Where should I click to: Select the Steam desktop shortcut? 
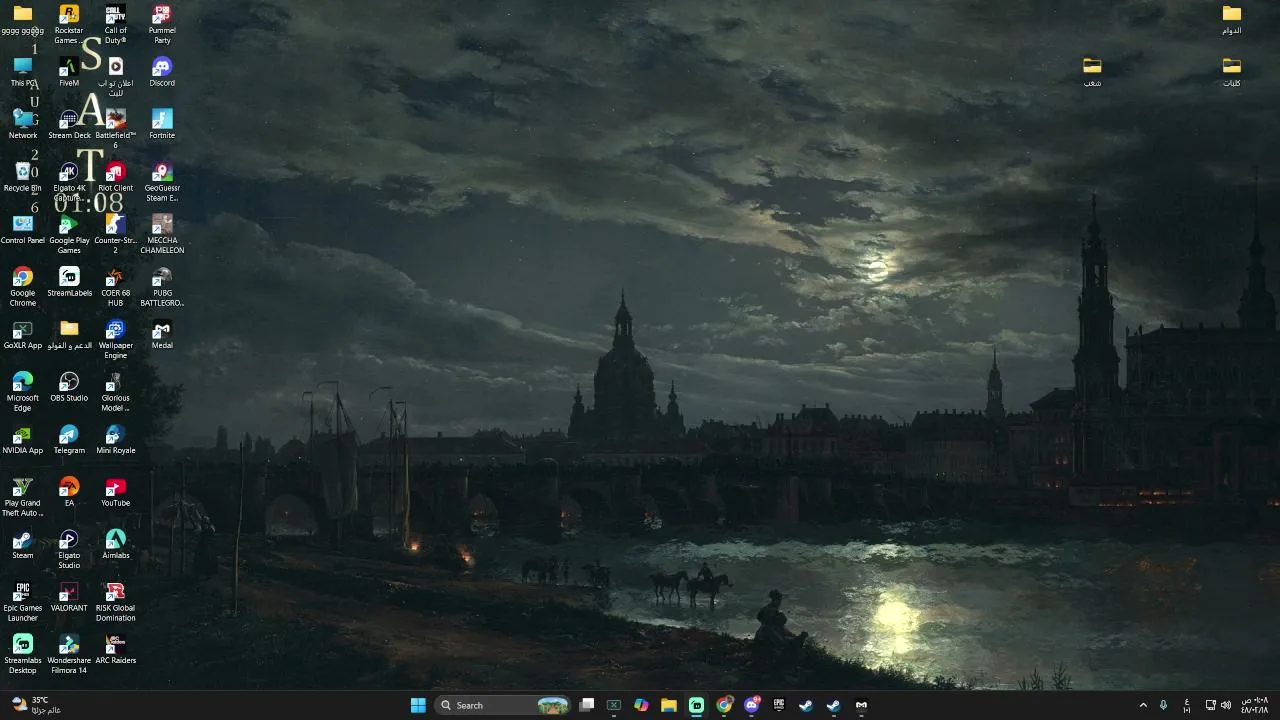coord(23,544)
